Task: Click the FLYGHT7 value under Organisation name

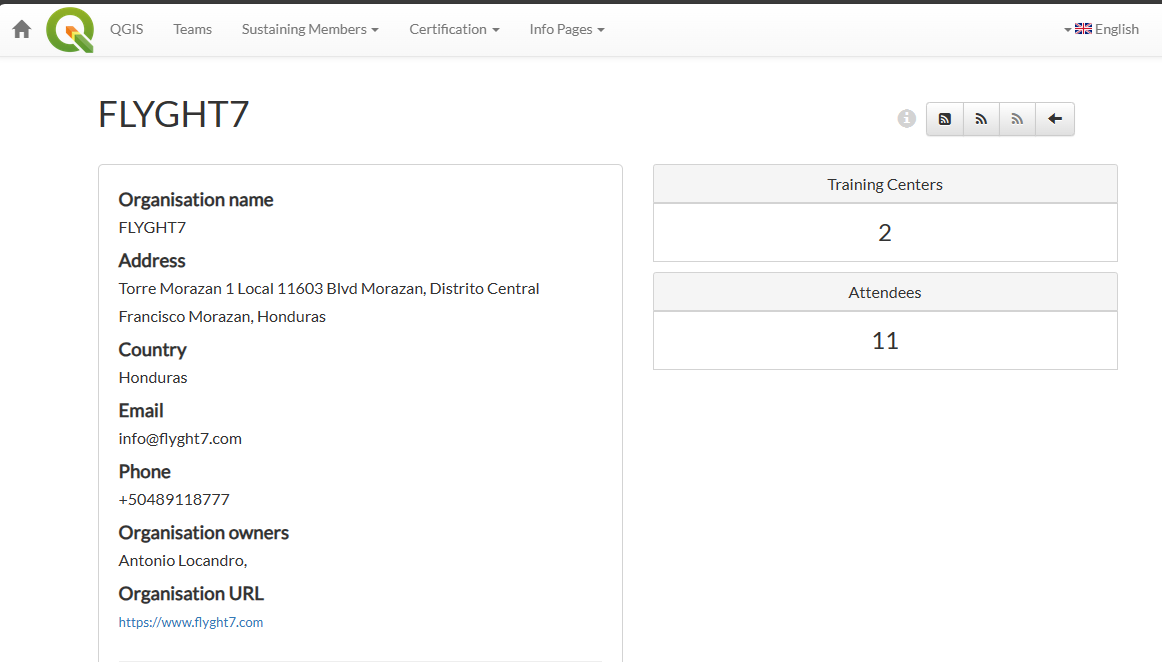Action: pos(152,228)
